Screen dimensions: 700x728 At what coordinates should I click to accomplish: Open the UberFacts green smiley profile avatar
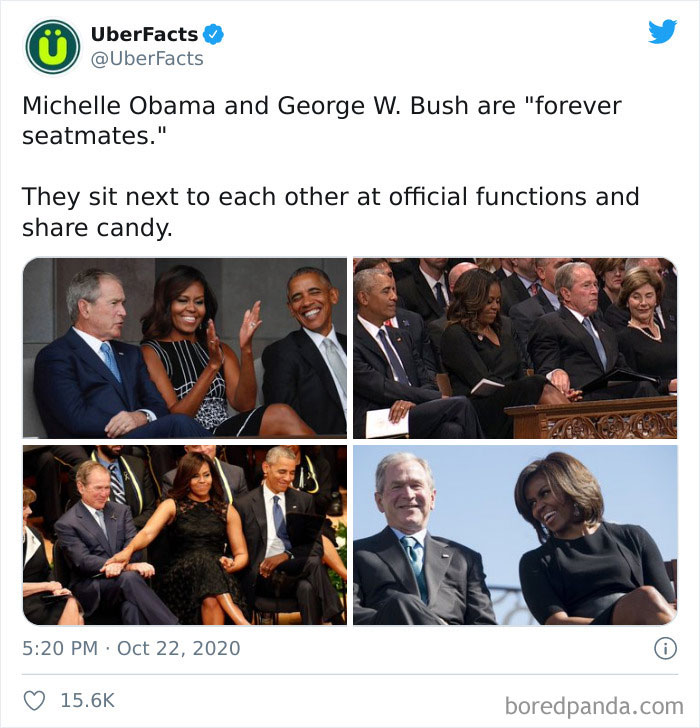52,47
